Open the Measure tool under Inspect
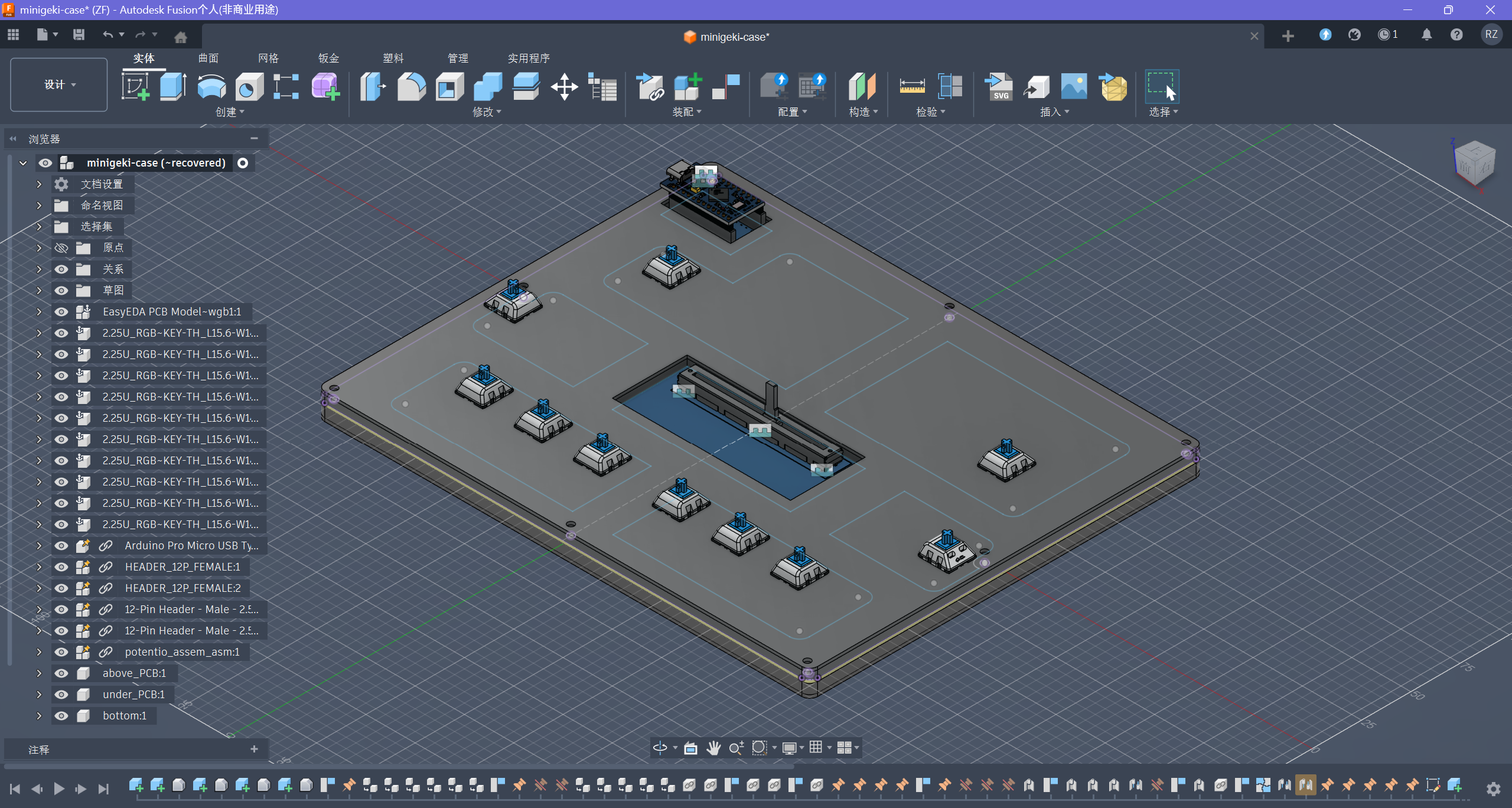1512x808 pixels. point(912,87)
